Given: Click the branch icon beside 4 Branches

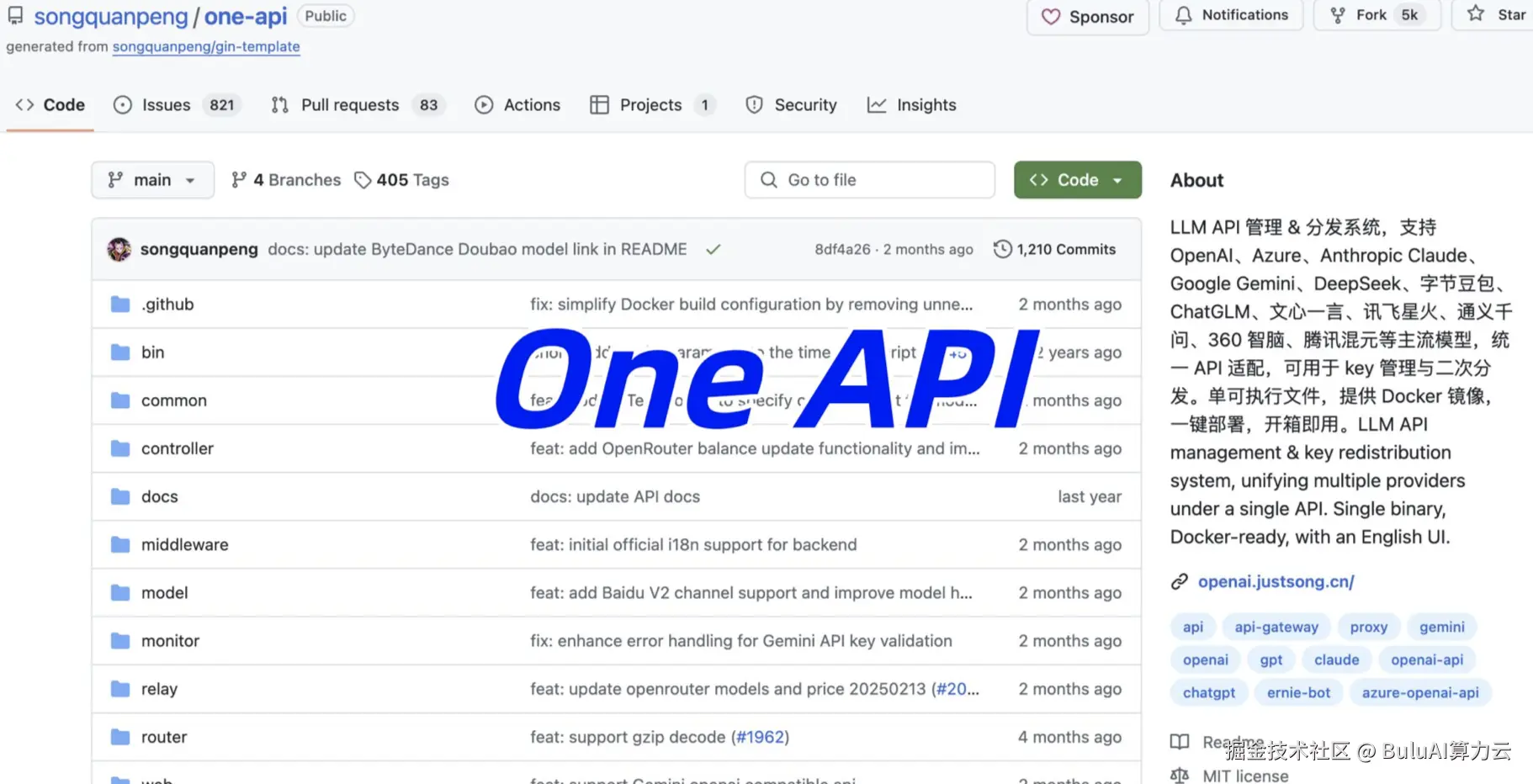Looking at the screenshot, I should (x=239, y=179).
